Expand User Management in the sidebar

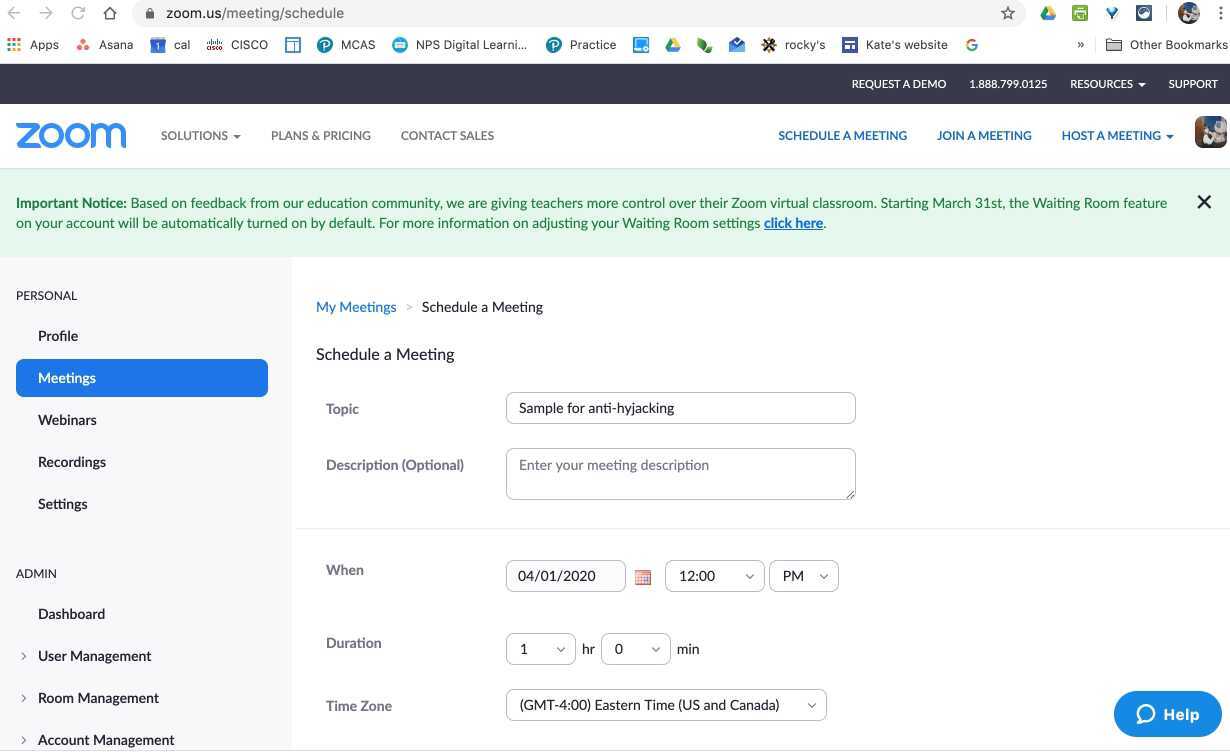(x=94, y=656)
